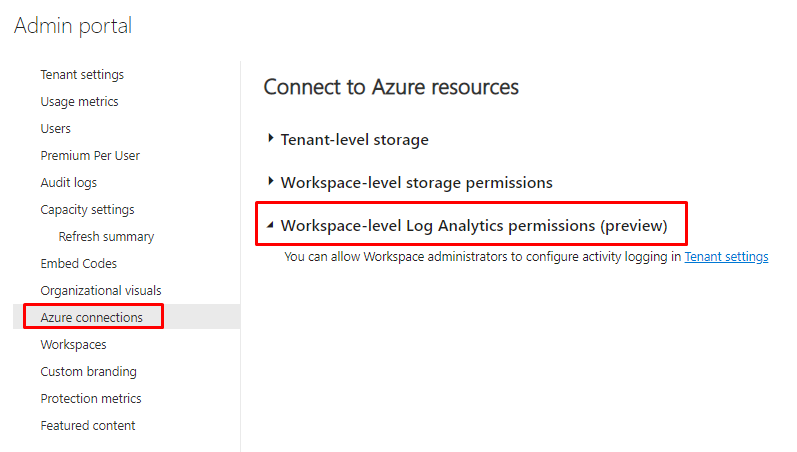The image size is (797, 452).
Task: Expand Workspace-level storage permissions section
Action: (416, 183)
